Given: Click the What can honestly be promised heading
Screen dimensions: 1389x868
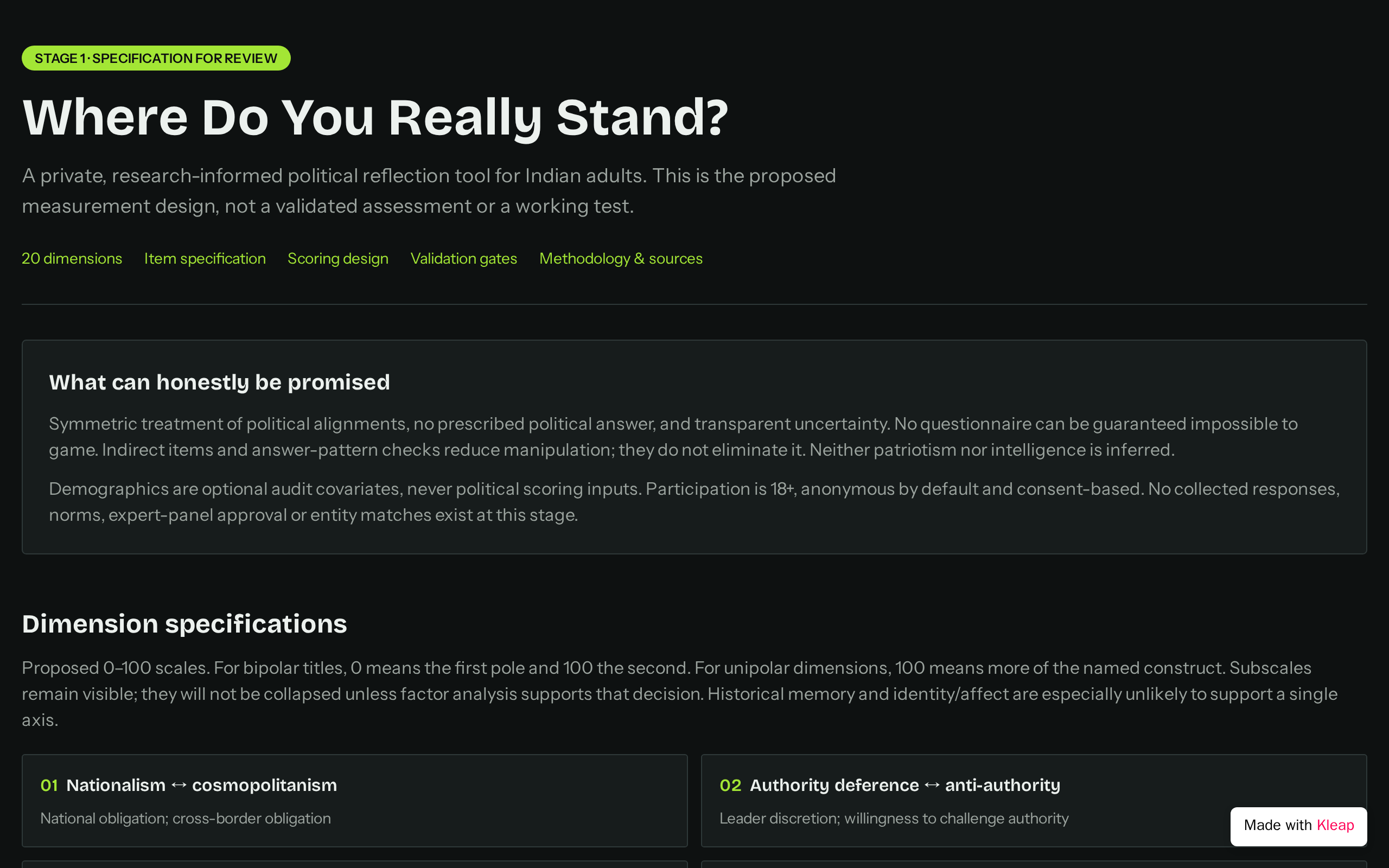Looking at the screenshot, I should (x=219, y=382).
